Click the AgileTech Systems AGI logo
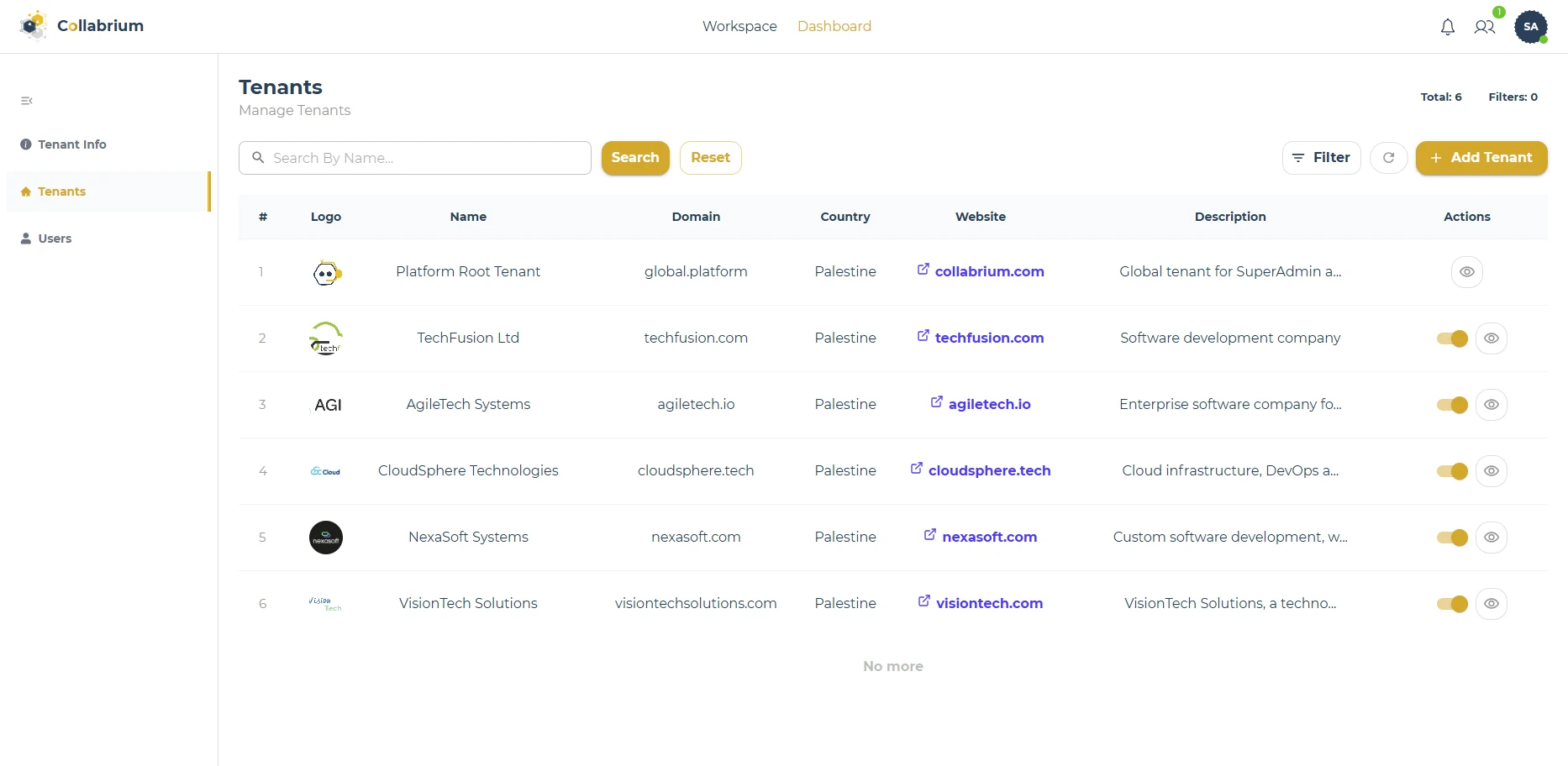This screenshot has width=1568, height=766. tap(327, 405)
